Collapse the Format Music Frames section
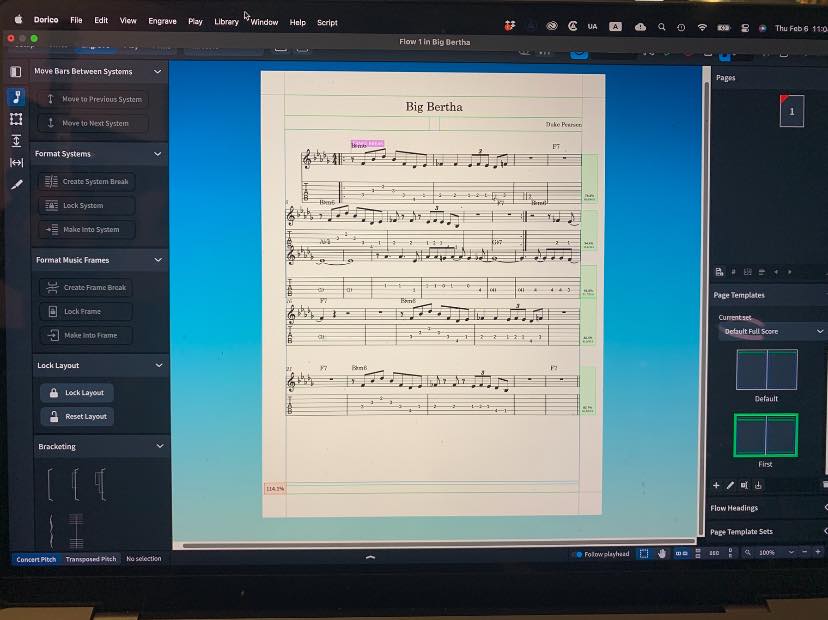Screen dimensions: 828x620 click(x=158, y=260)
